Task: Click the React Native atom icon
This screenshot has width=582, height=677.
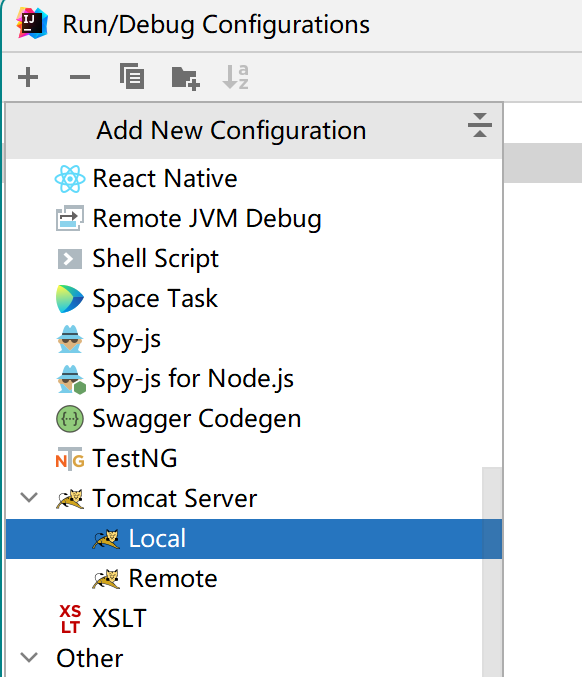Action: (x=70, y=179)
